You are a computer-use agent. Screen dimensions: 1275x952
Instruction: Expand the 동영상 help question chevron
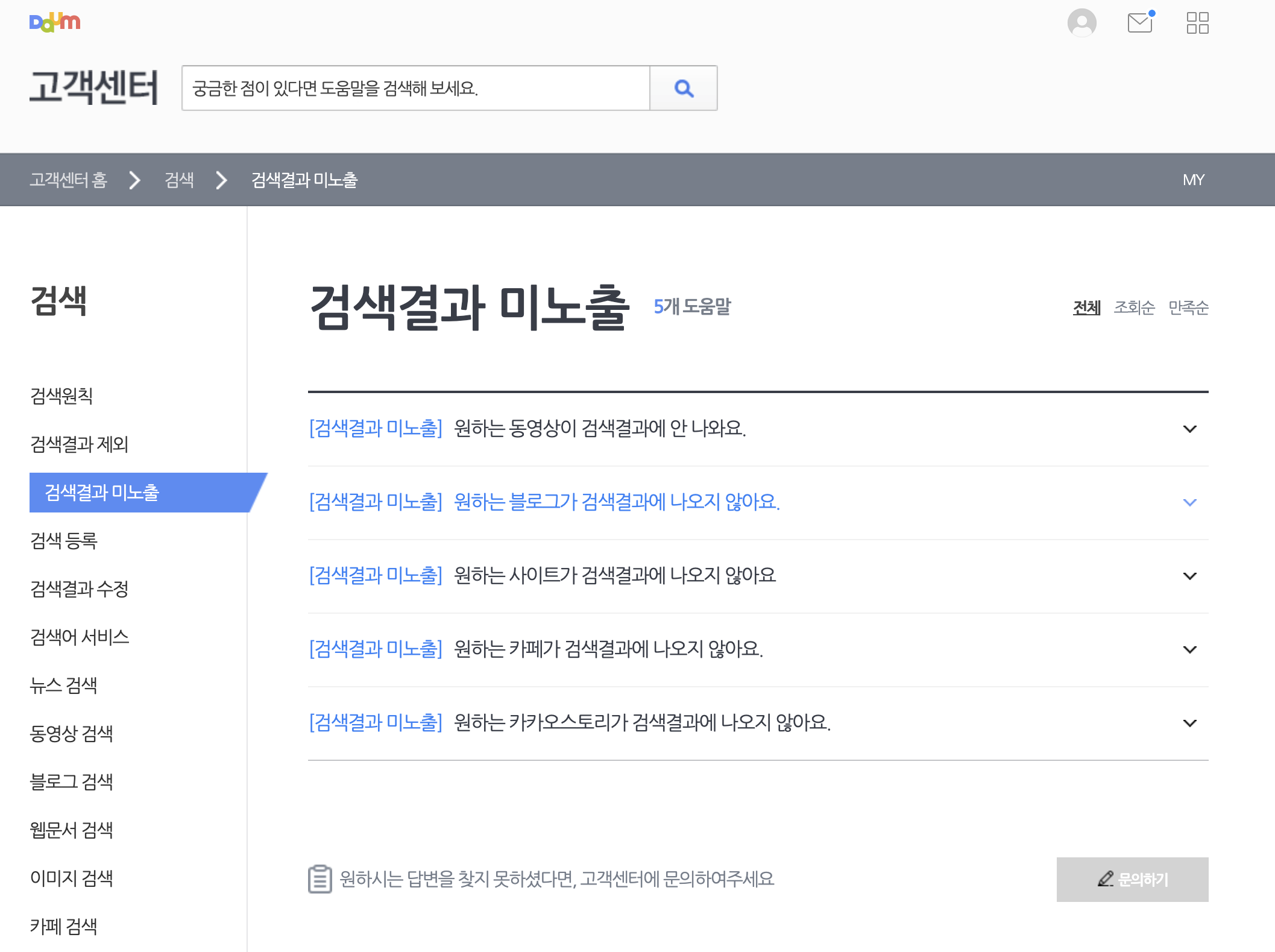(x=1189, y=429)
